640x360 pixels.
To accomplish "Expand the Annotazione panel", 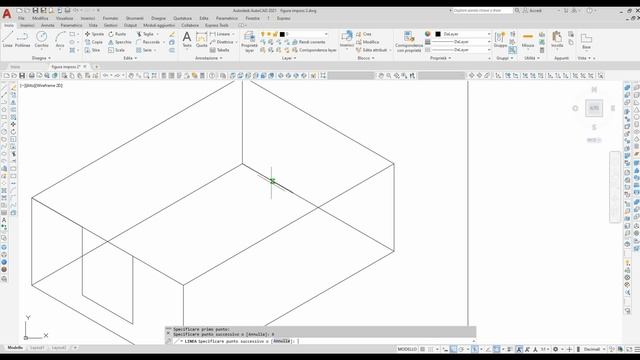I will [209, 58].
